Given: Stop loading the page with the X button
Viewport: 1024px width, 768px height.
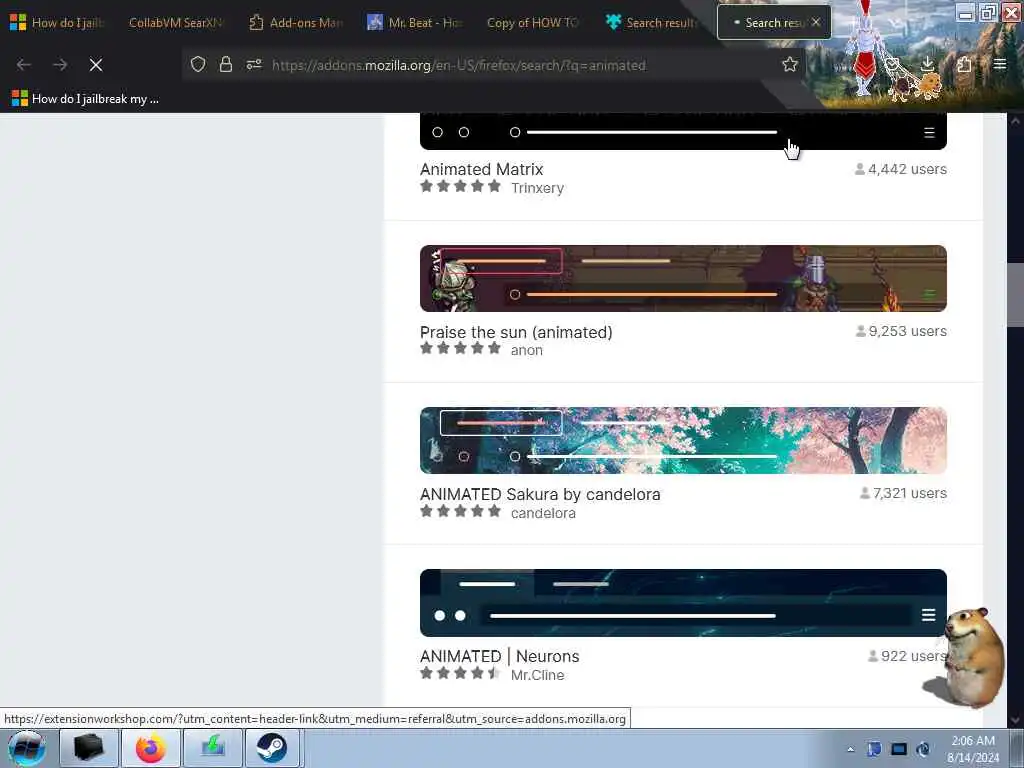Looking at the screenshot, I should 96,65.
